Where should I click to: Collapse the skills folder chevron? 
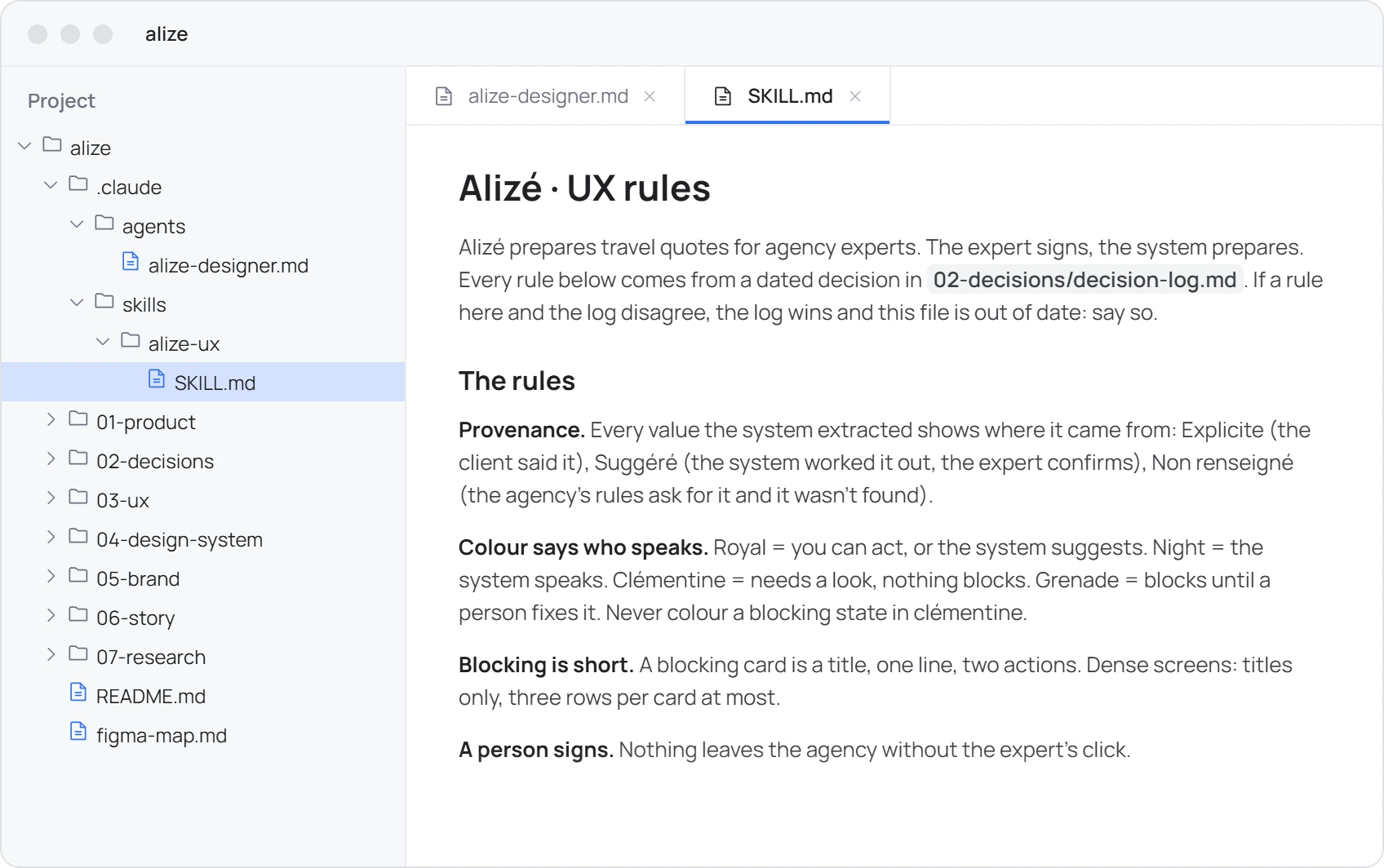click(x=77, y=302)
